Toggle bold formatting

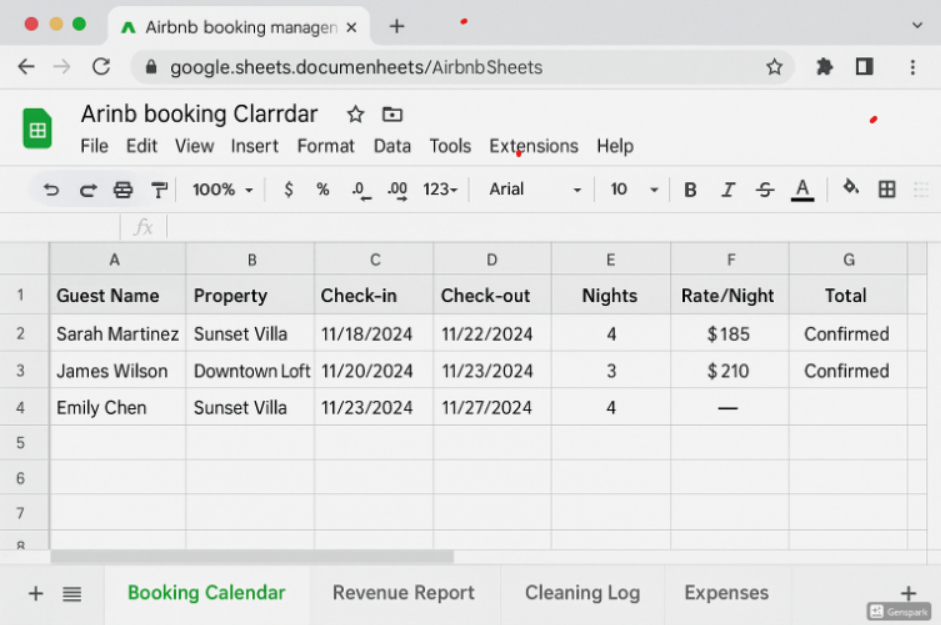pos(690,190)
